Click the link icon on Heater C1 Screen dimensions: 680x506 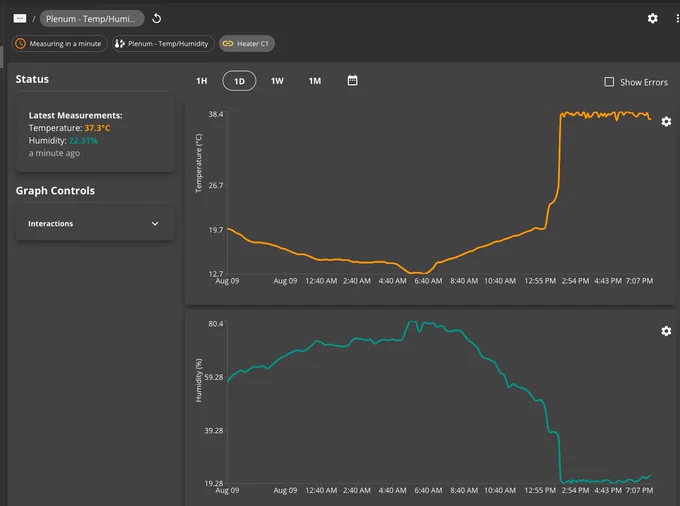point(228,43)
